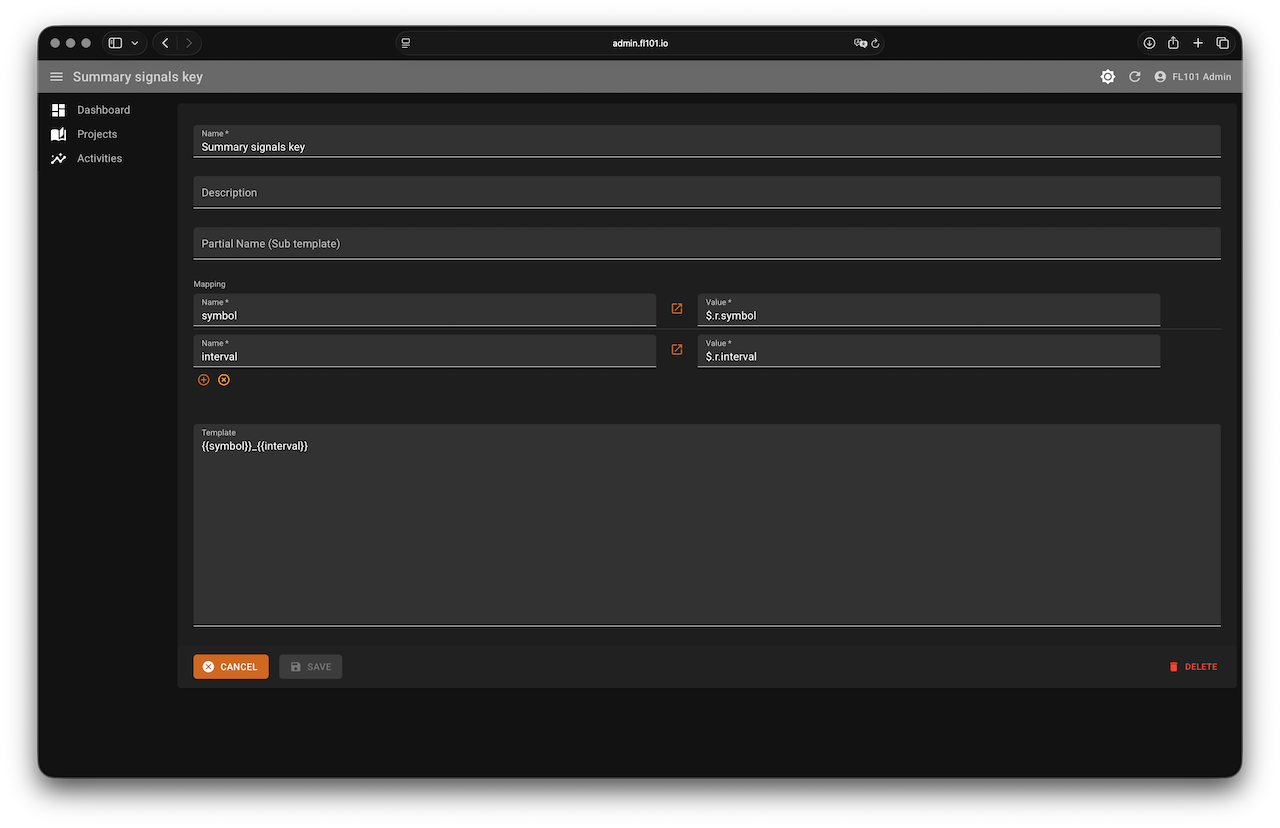Open the hamburger menu icon
Viewport: 1280px width, 828px height.
[x=56, y=77]
